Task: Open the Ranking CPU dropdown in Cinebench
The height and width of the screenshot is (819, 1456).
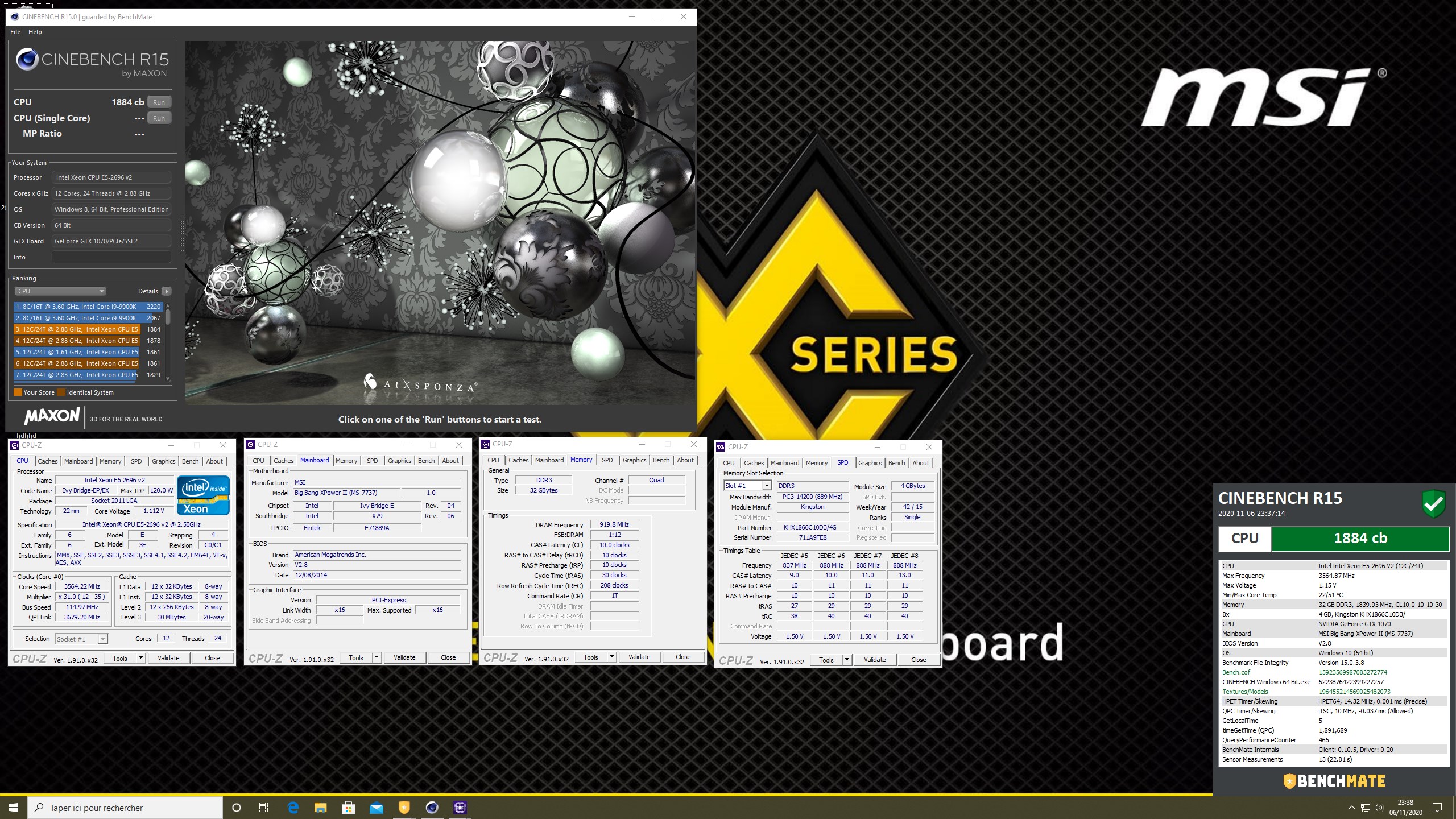Action: [60, 291]
